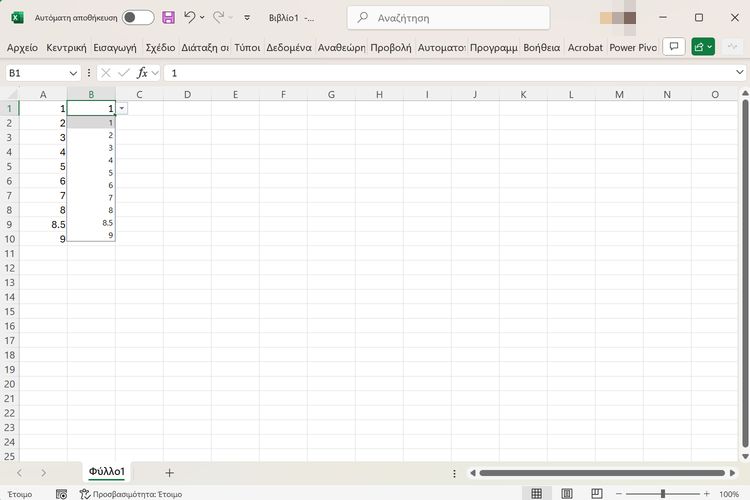Image resolution: width=750 pixels, height=500 pixels.
Task: Add a new sheet with plus icon
Action: coord(169,472)
